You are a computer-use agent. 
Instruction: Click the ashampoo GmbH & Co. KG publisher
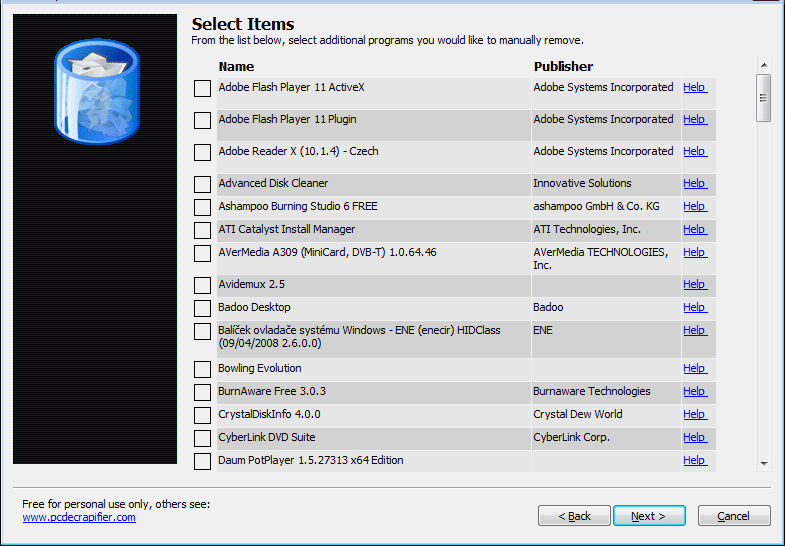[596, 207]
